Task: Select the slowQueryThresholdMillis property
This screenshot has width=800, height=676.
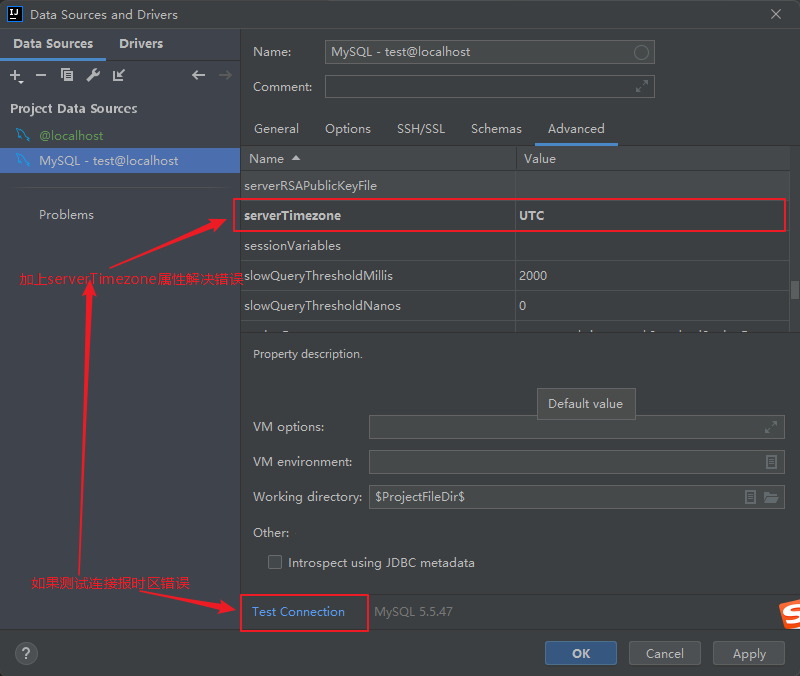Action: tap(318, 276)
